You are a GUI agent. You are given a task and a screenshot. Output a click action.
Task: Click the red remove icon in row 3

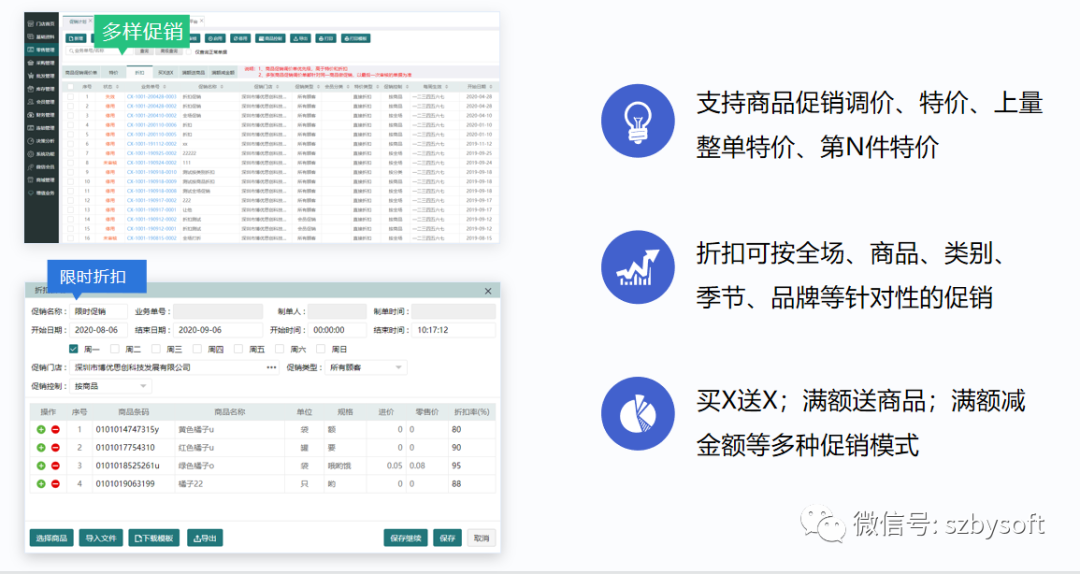[x=55, y=466]
